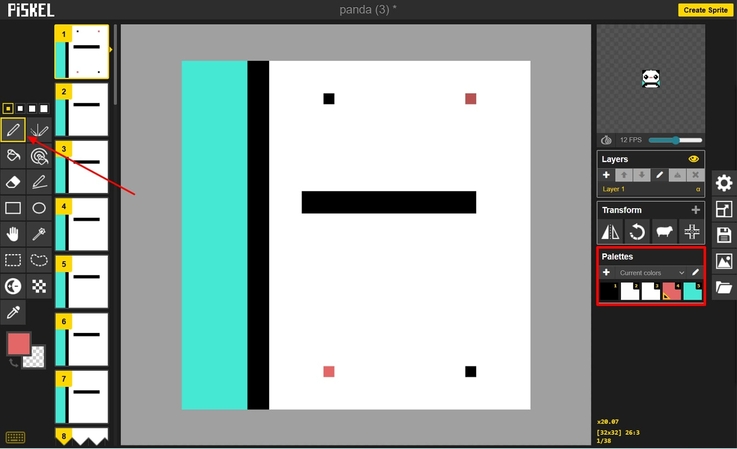Select the white palette color 3
The image size is (737, 449).
[651, 291]
